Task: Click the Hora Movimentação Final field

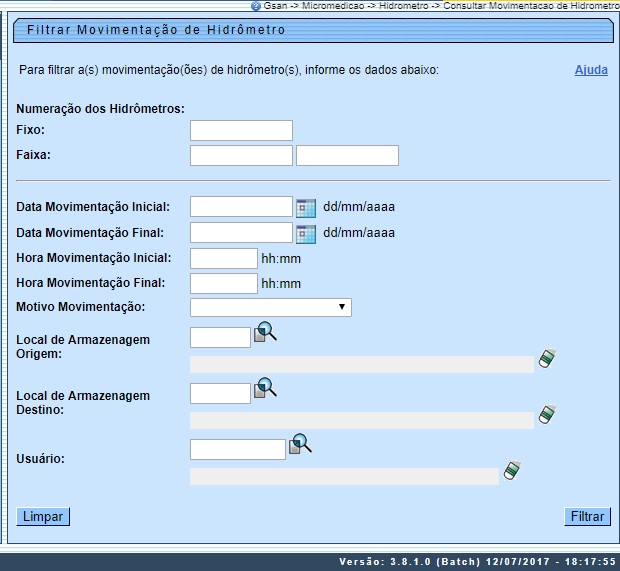Action: [x=223, y=284]
